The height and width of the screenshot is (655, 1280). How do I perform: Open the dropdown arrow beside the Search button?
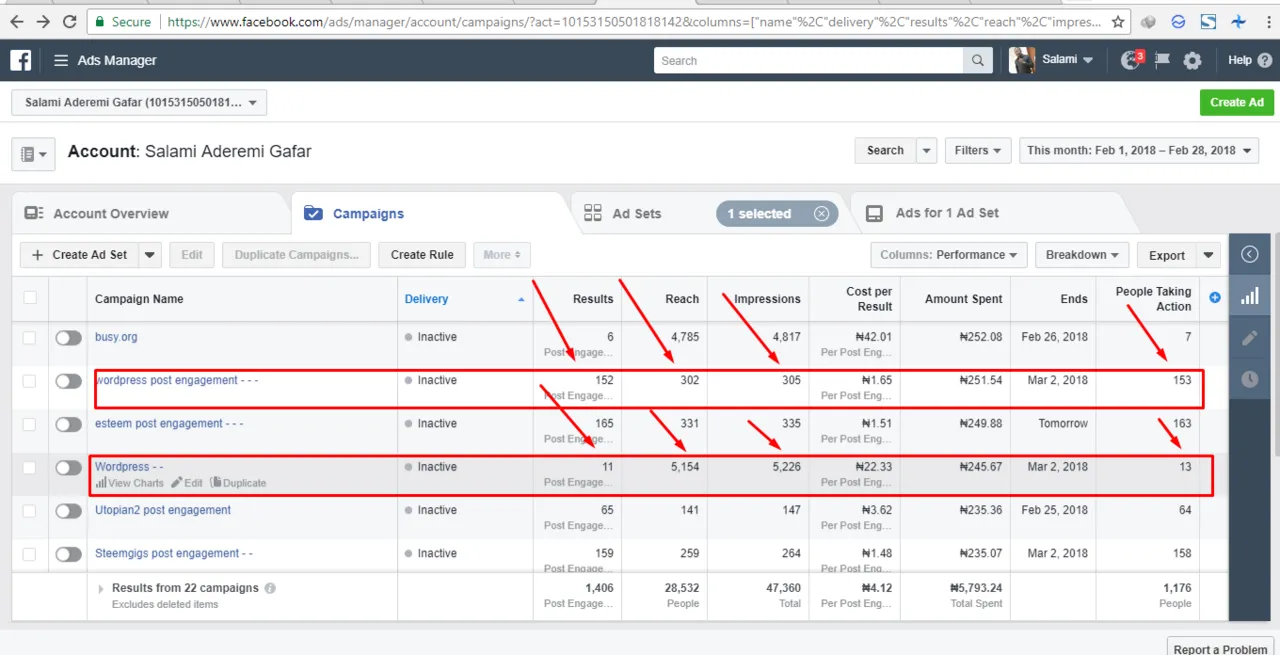click(x=927, y=150)
